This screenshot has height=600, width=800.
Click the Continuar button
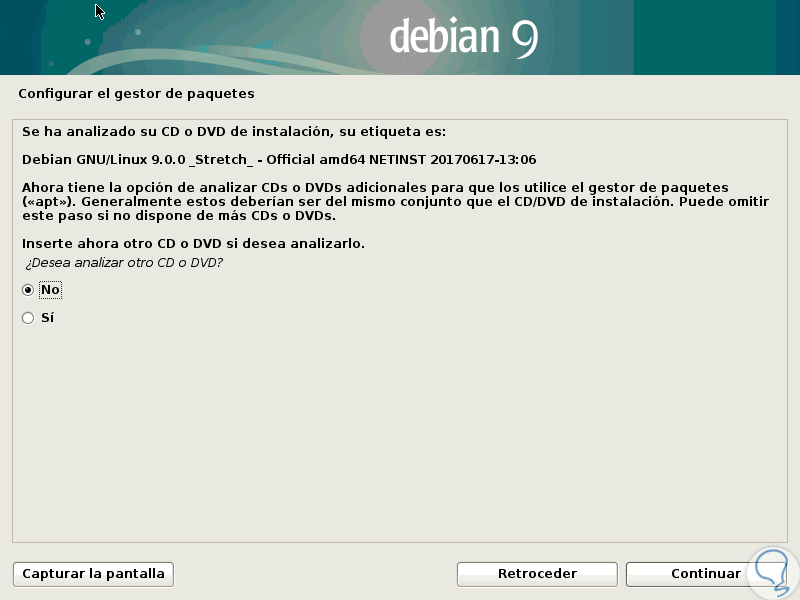pyautogui.click(x=706, y=574)
